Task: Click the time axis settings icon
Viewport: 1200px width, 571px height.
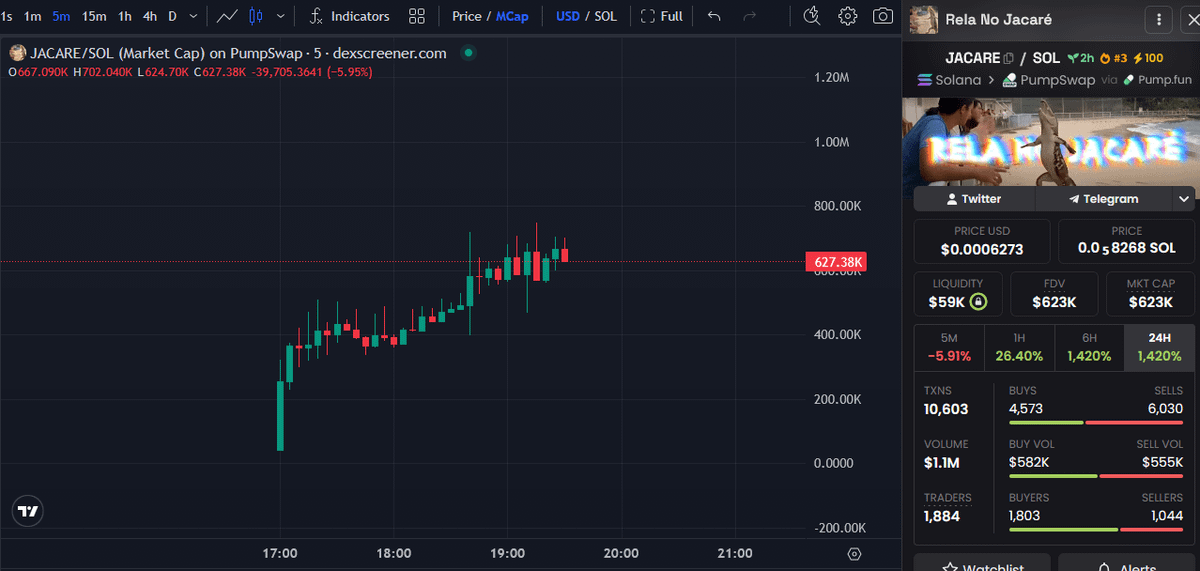Action: tap(854, 553)
